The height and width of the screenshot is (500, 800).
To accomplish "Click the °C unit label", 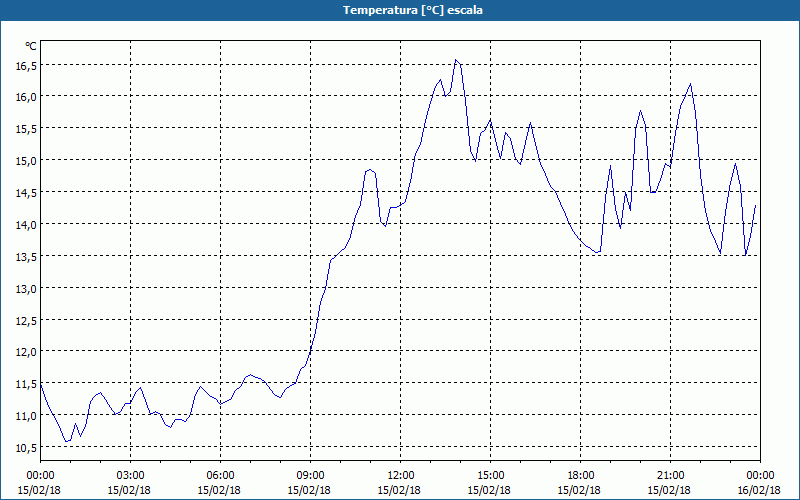I will click(x=31, y=46).
